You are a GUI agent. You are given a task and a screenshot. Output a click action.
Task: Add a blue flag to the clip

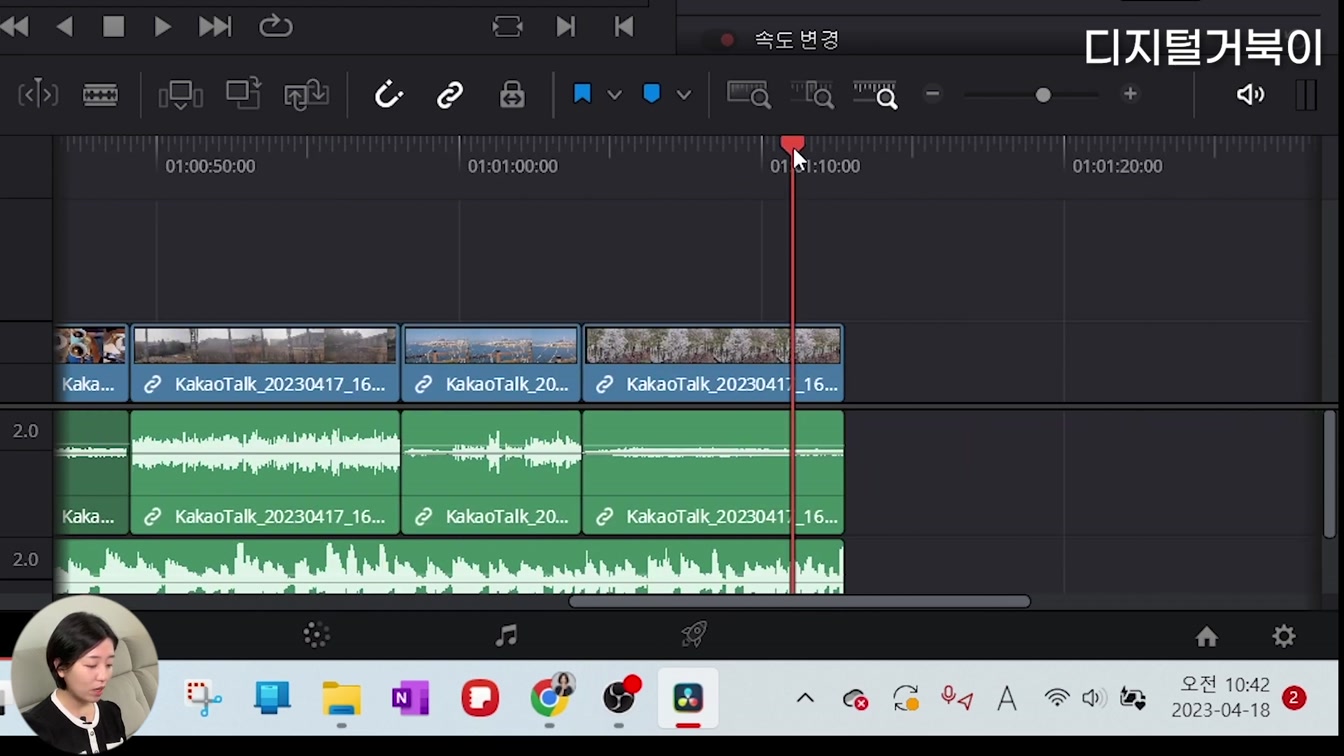(x=582, y=94)
